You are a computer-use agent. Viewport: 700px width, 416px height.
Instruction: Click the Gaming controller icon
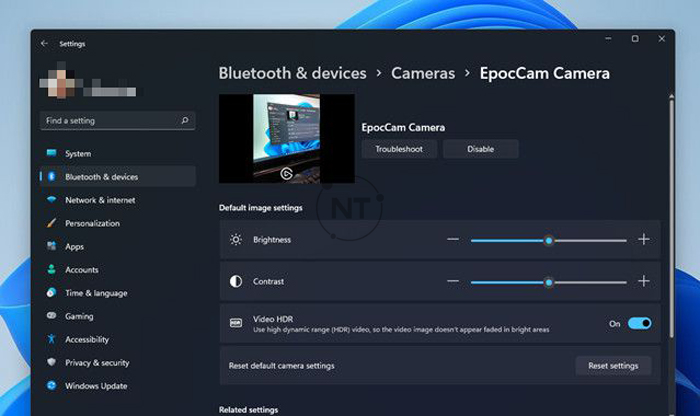[51, 316]
